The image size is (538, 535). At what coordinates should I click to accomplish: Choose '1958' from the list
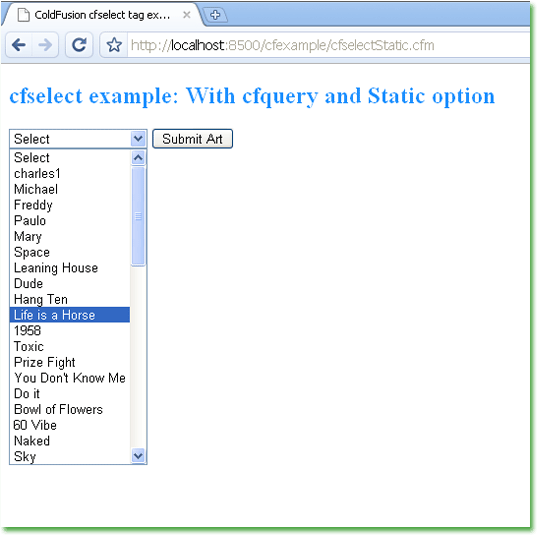[70, 331]
